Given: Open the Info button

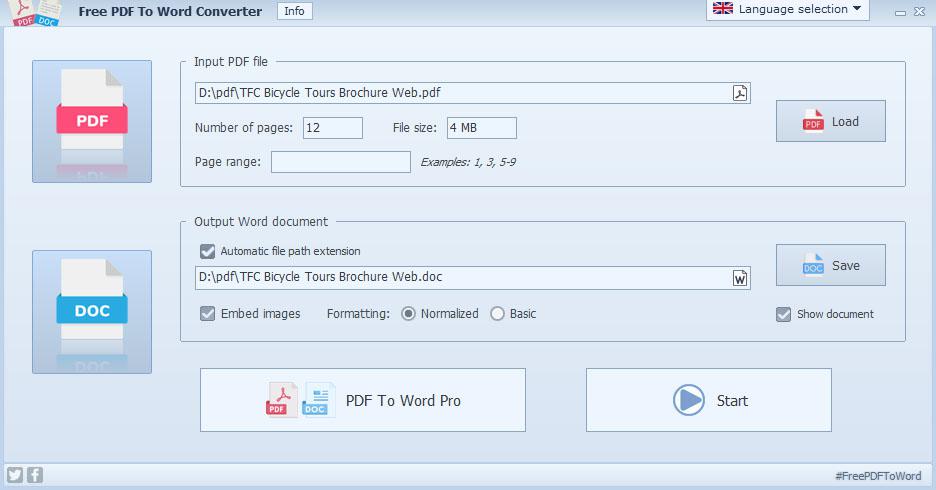Looking at the screenshot, I should [x=294, y=11].
